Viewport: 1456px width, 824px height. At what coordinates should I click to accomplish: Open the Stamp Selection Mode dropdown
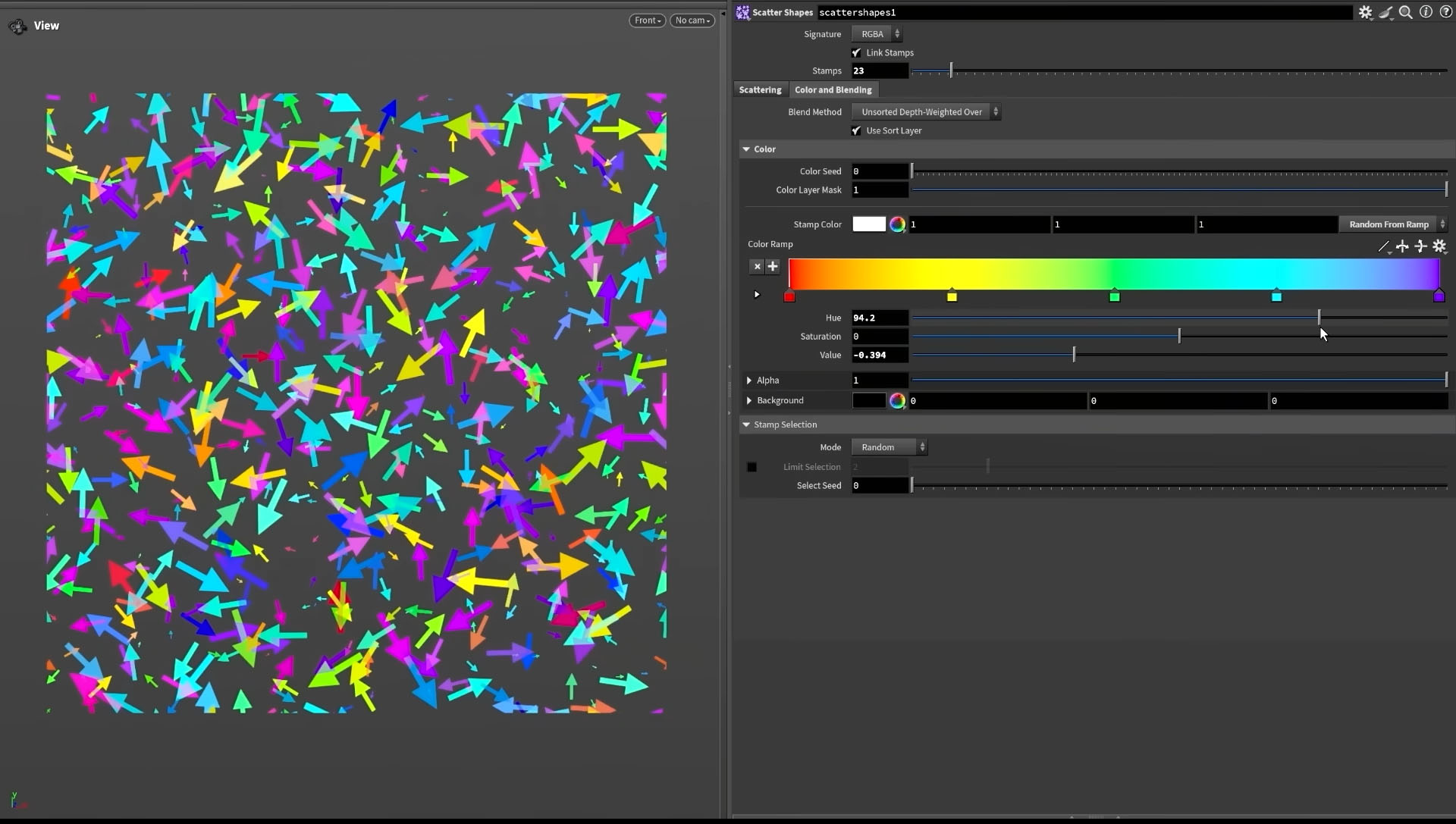pos(890,447)
